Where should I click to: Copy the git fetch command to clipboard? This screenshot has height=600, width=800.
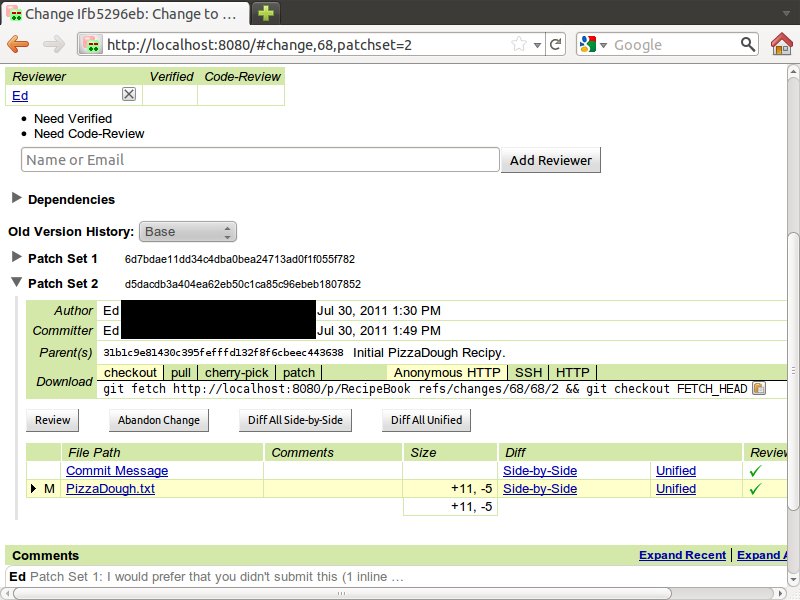(x=759, y=389)
